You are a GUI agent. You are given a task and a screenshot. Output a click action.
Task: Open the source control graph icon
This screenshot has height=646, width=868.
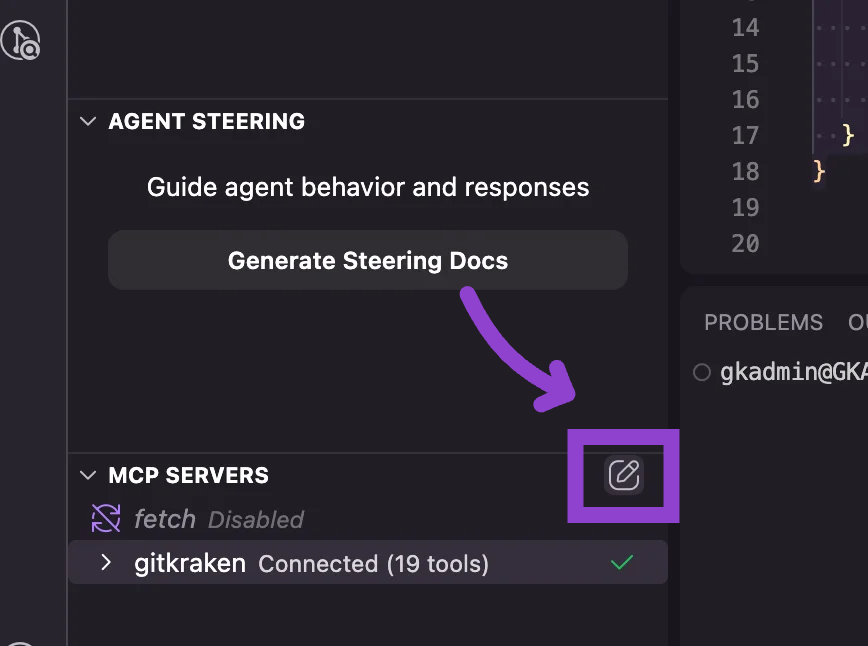point(20,40)
